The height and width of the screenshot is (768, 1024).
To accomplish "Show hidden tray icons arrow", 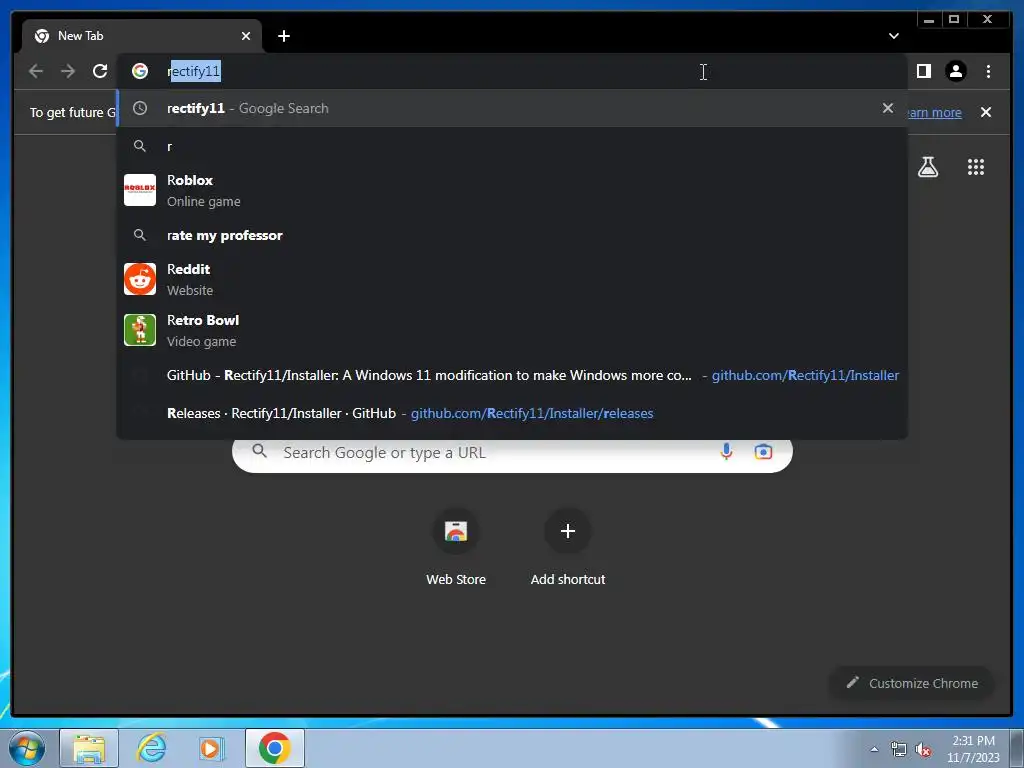I will [874, 749].
